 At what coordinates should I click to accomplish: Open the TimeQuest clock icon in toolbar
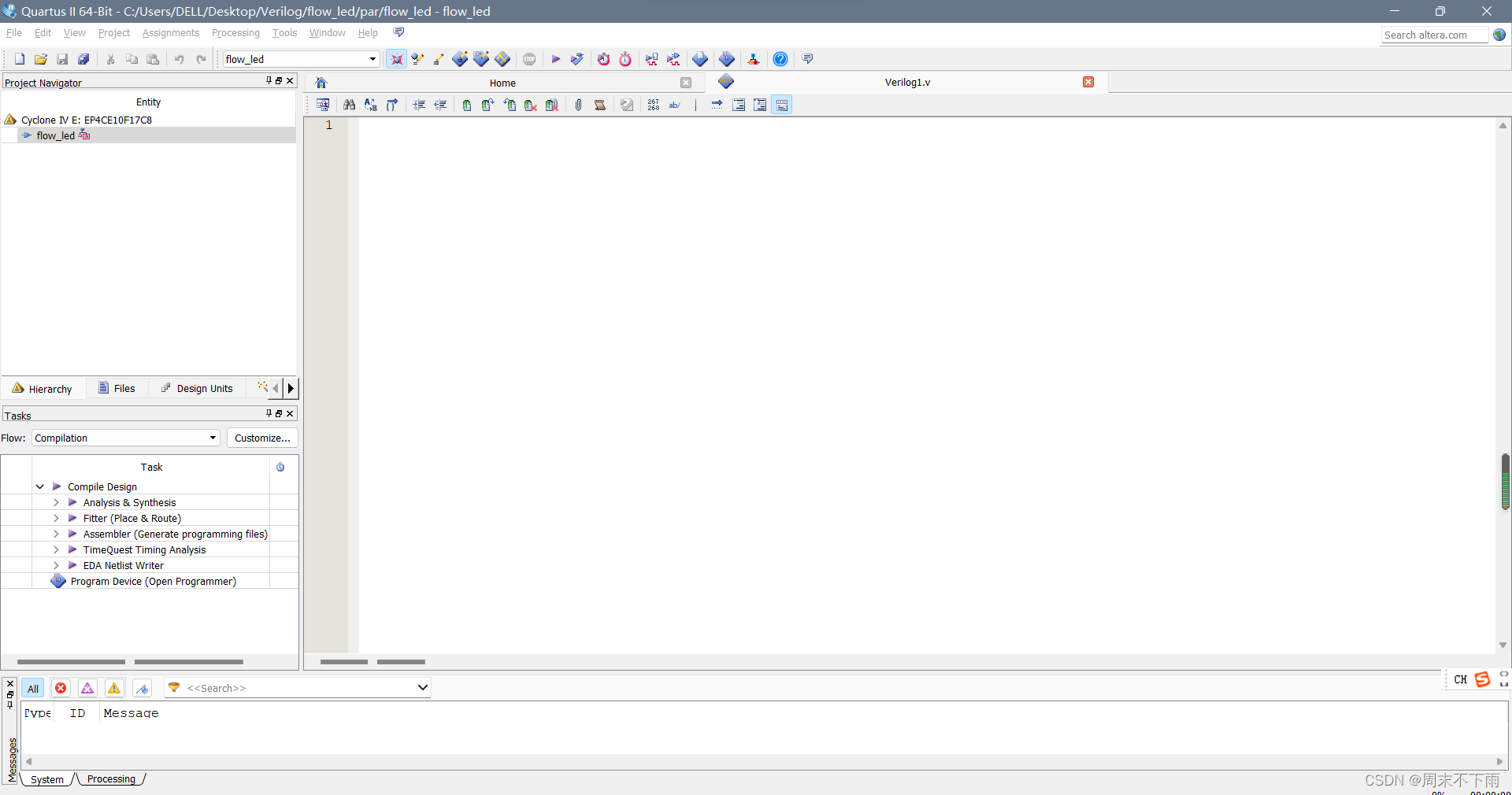[625, 59]
